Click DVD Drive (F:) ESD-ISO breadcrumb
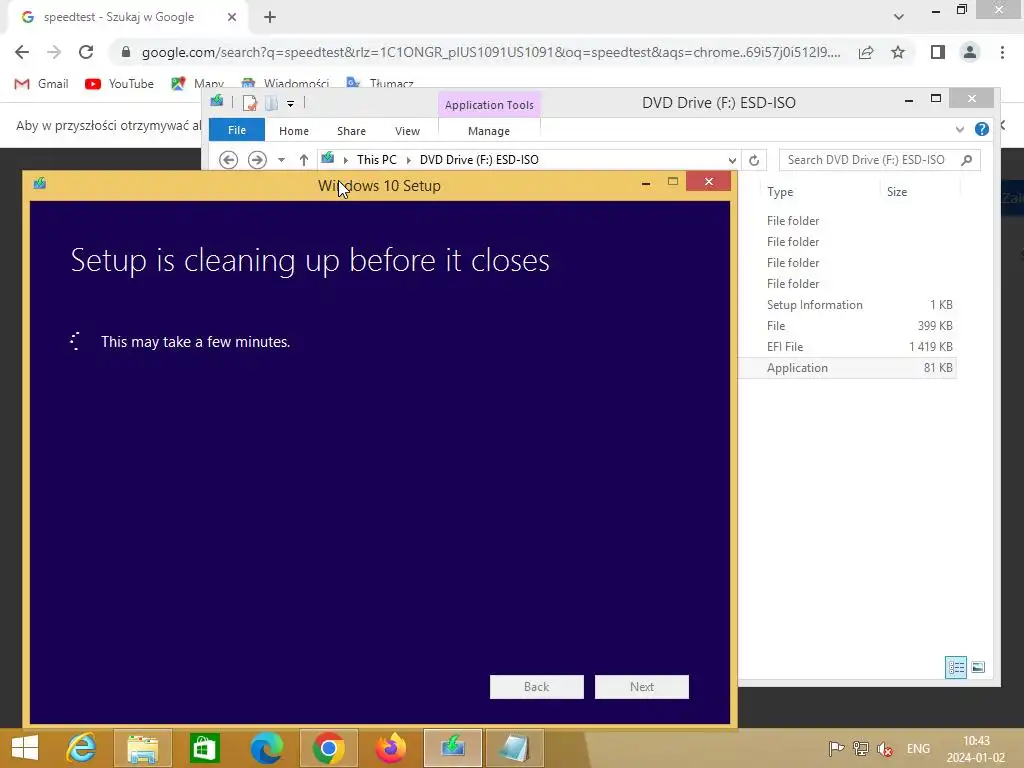This screenshot has width=1024, height=768. click(x=479, y=159)
